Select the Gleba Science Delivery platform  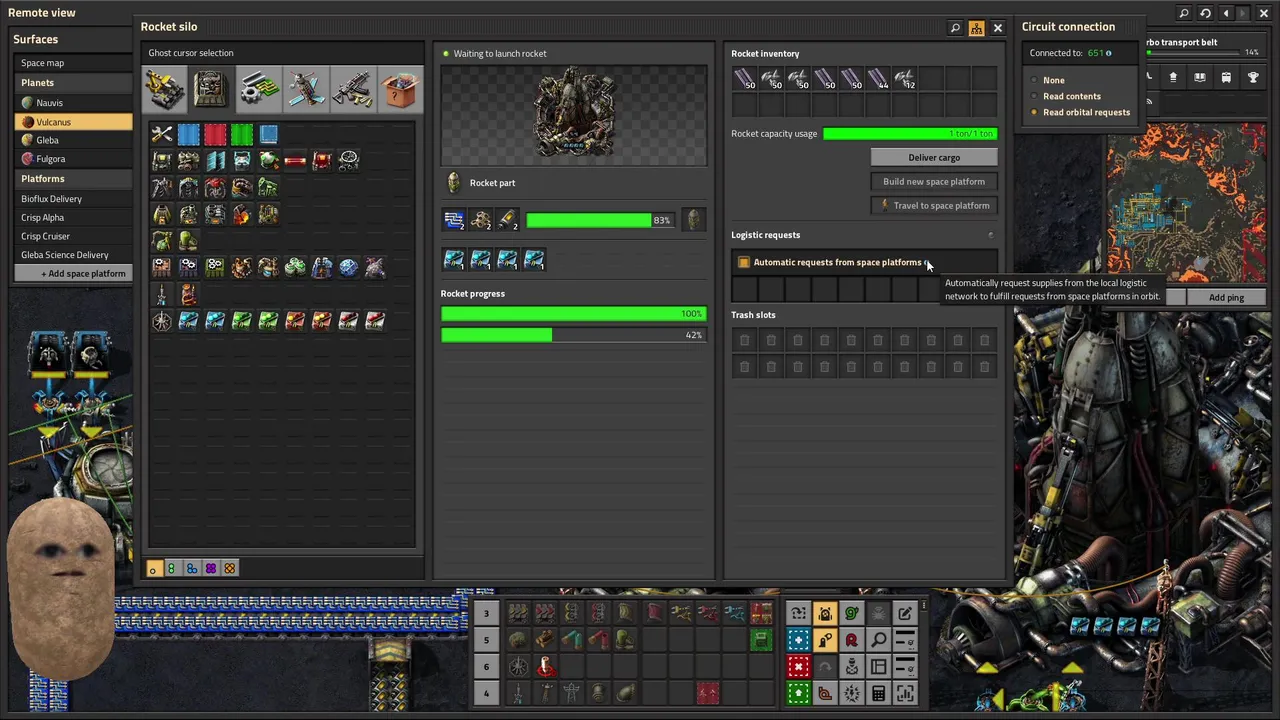72,255
